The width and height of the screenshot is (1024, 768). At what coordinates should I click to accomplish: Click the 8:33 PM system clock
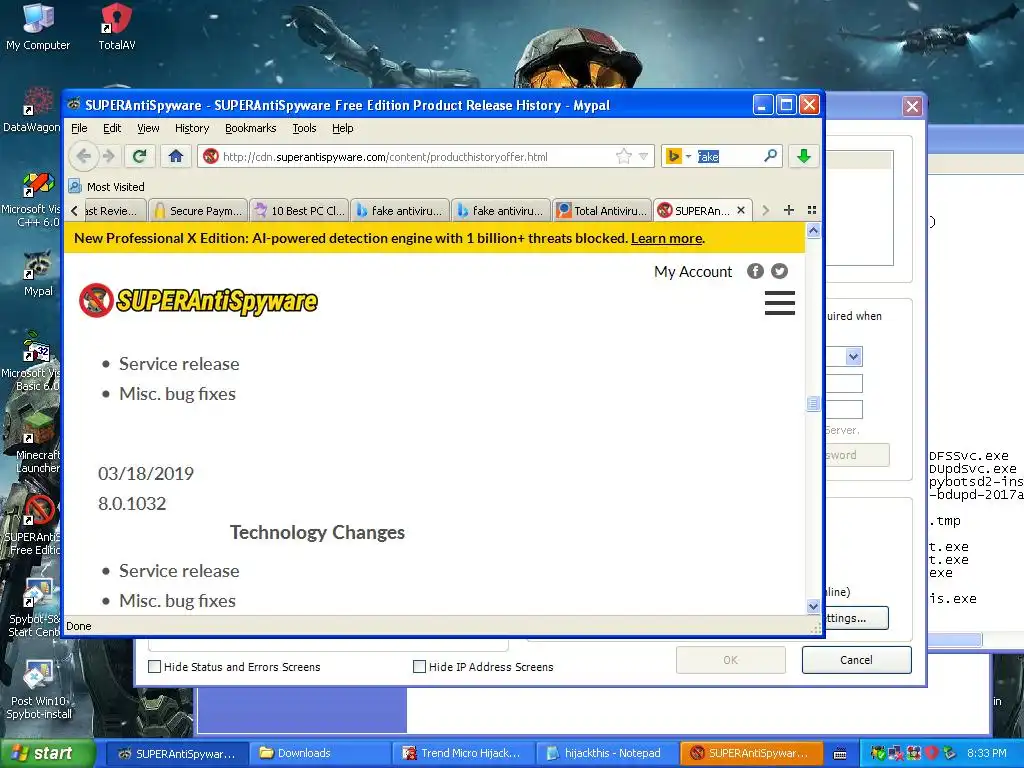point(986,754)
